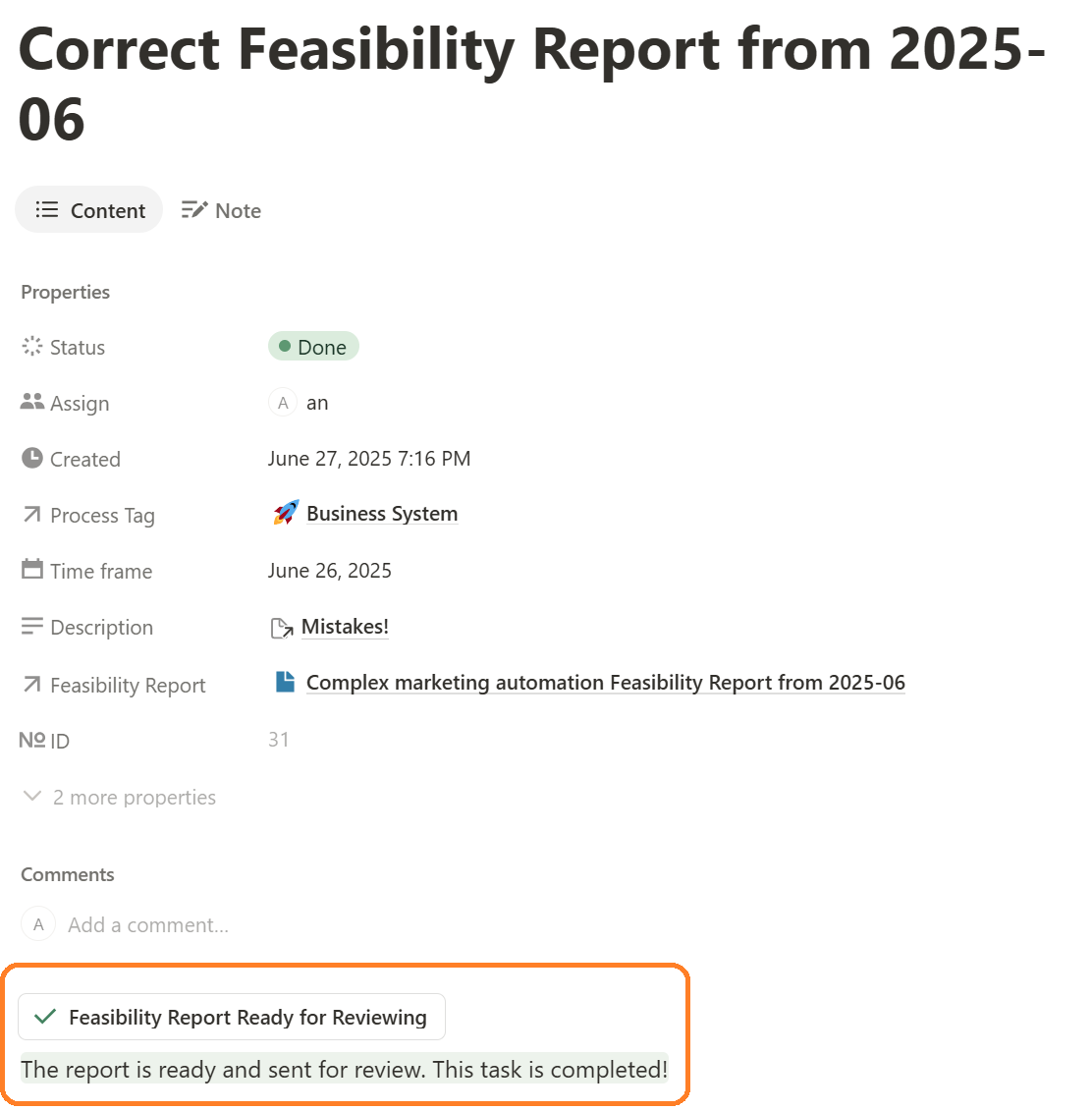Click the Status property spinner icon
The height and width of the screenshot is (1111, 1092).
32,347
